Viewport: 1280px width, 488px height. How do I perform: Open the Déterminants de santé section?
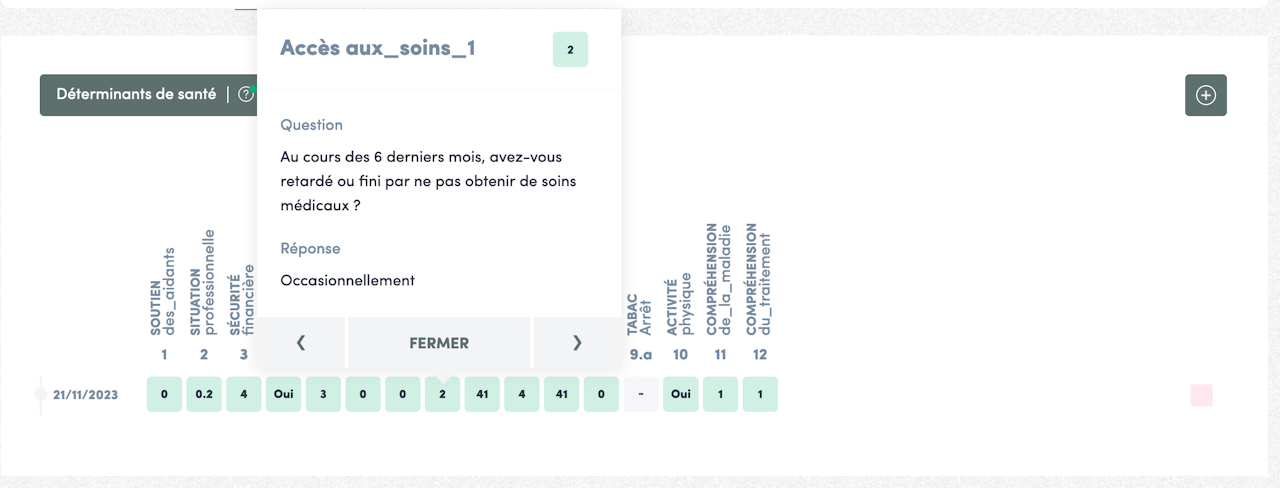tap(136, 95)
